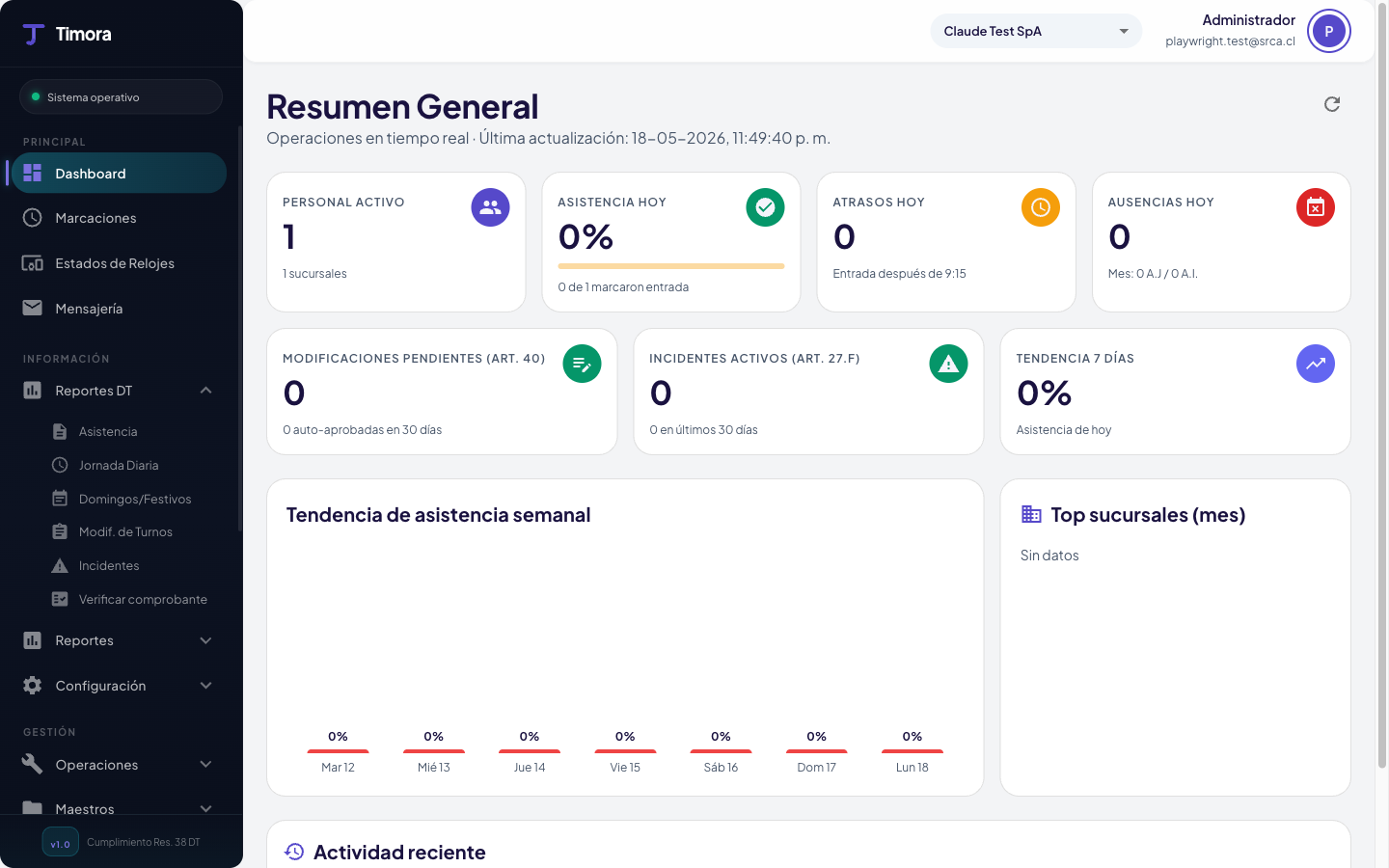Click the Jornada Diaria clock icon
This screenshot has width=1389, height=868.
click(x=60, y=465)
